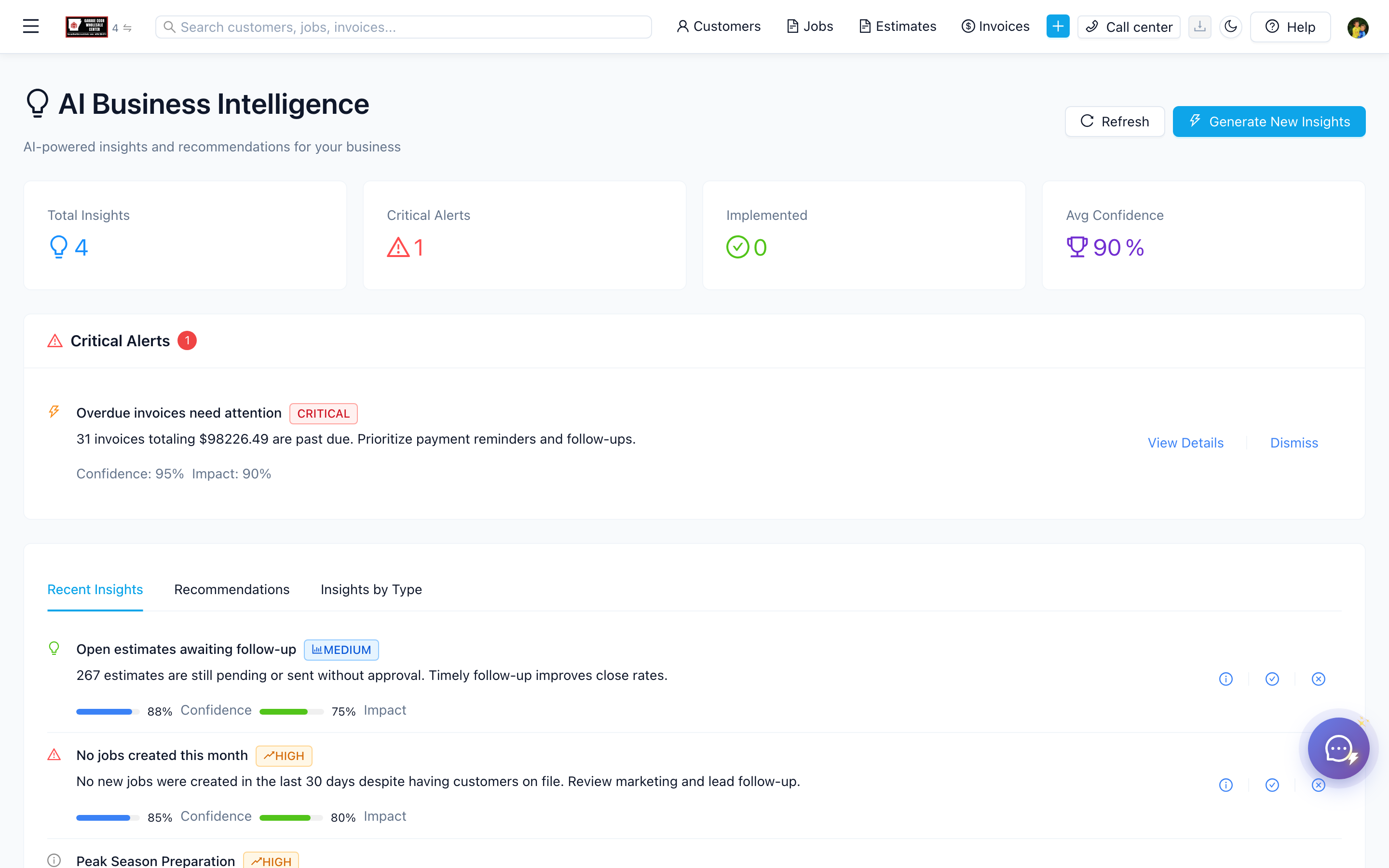Click the 85% confidence bar for No jobs created
The height and width of the screenshot is (868, 1389).
pos(108,818)
